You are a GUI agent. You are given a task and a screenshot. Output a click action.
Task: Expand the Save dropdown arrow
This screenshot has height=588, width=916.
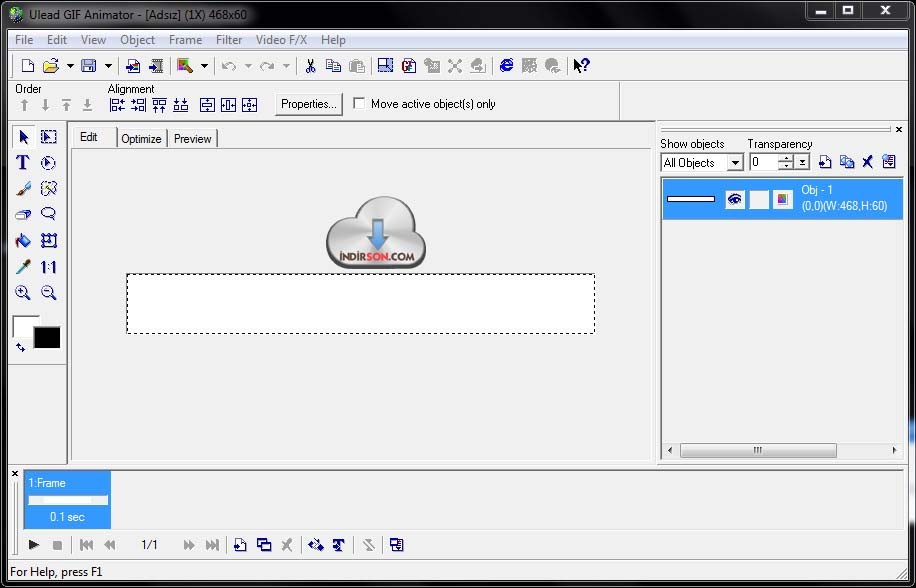tap(108, 66)
